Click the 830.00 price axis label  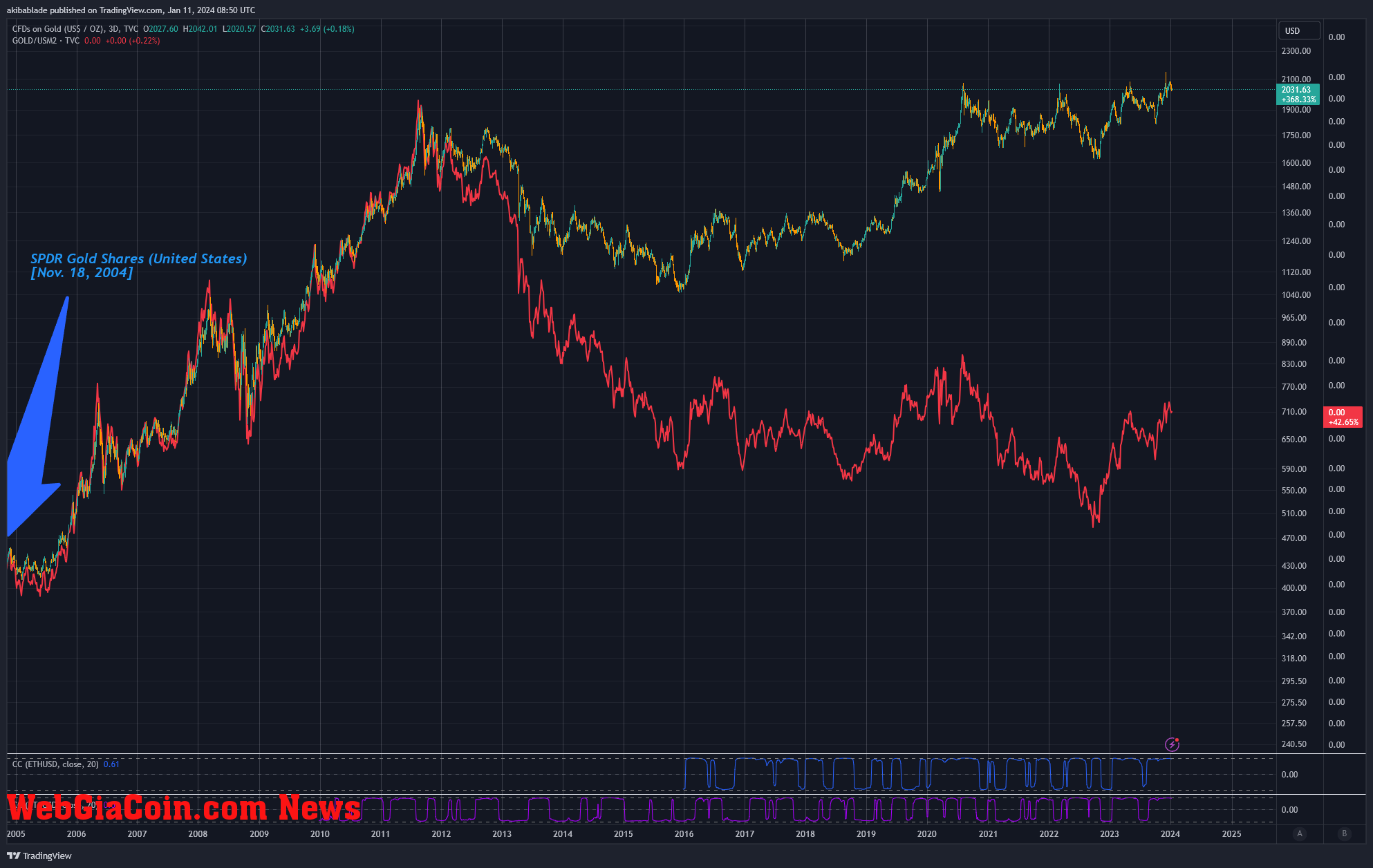pyautogui.click(x=1294, y=364)
